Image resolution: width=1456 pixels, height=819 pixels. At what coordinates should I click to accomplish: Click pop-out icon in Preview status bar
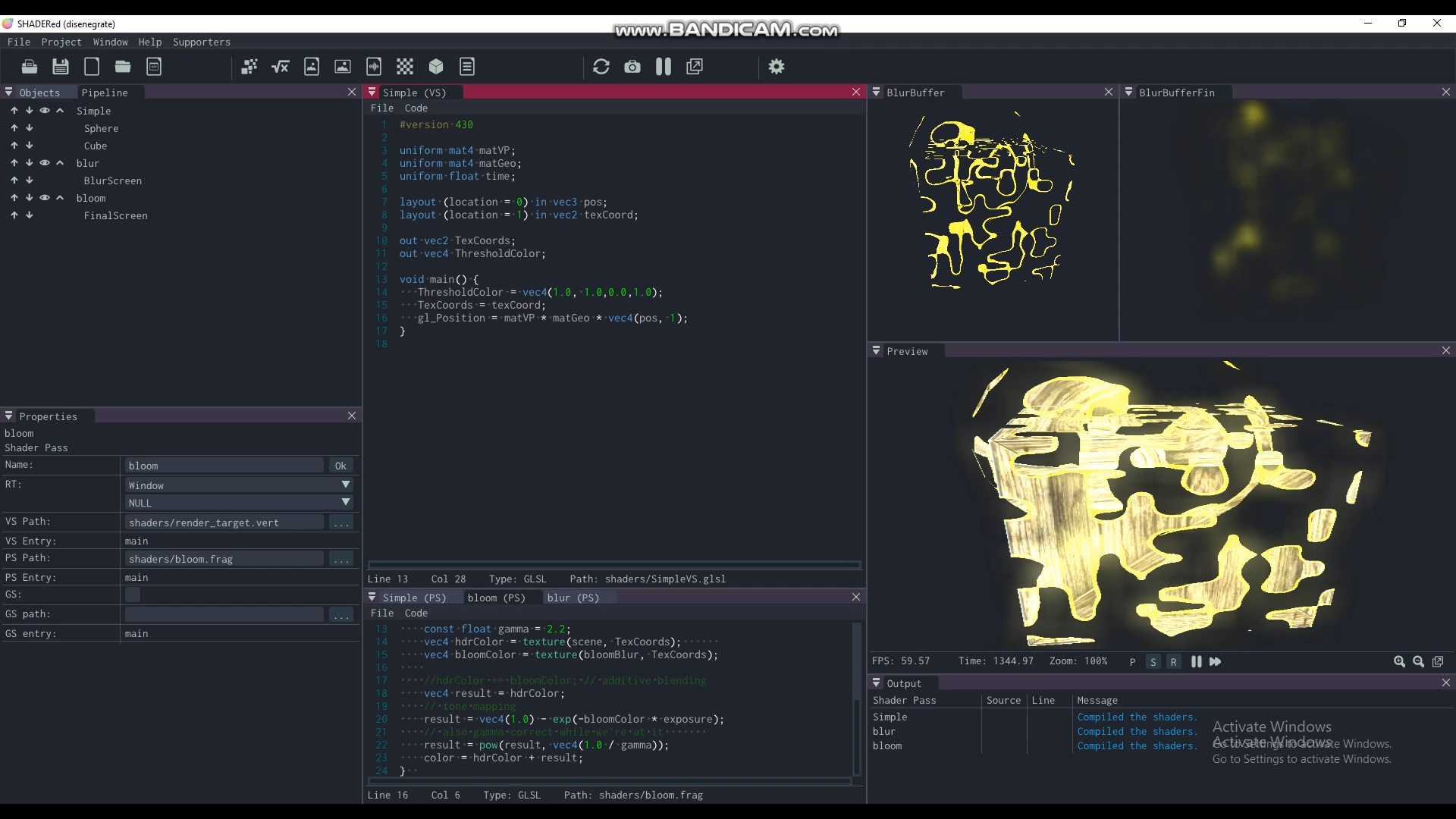tap(1438, 662)
